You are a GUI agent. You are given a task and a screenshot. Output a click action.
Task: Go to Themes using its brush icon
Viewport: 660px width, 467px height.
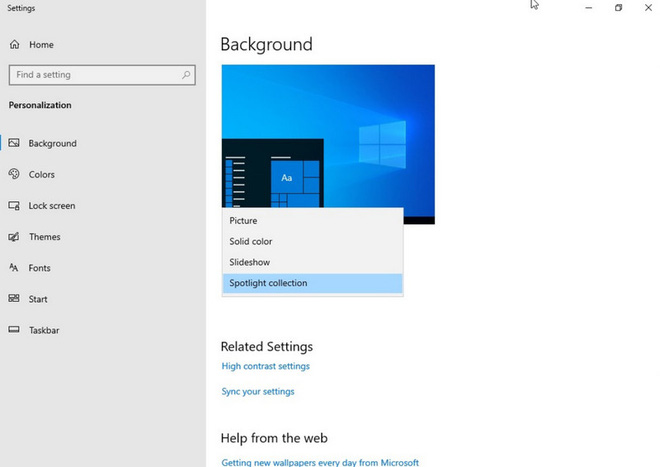pos(14,237)
